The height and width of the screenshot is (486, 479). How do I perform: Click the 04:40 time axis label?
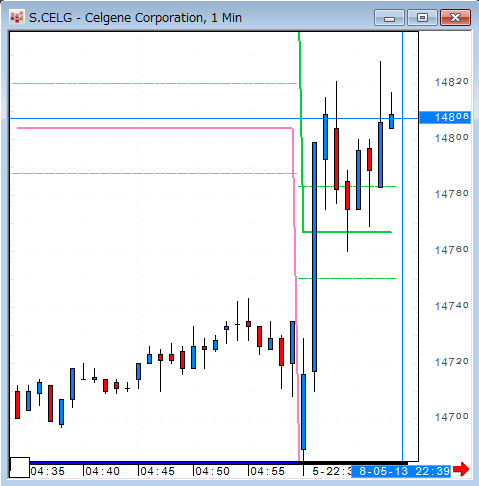tap(102, 471)
